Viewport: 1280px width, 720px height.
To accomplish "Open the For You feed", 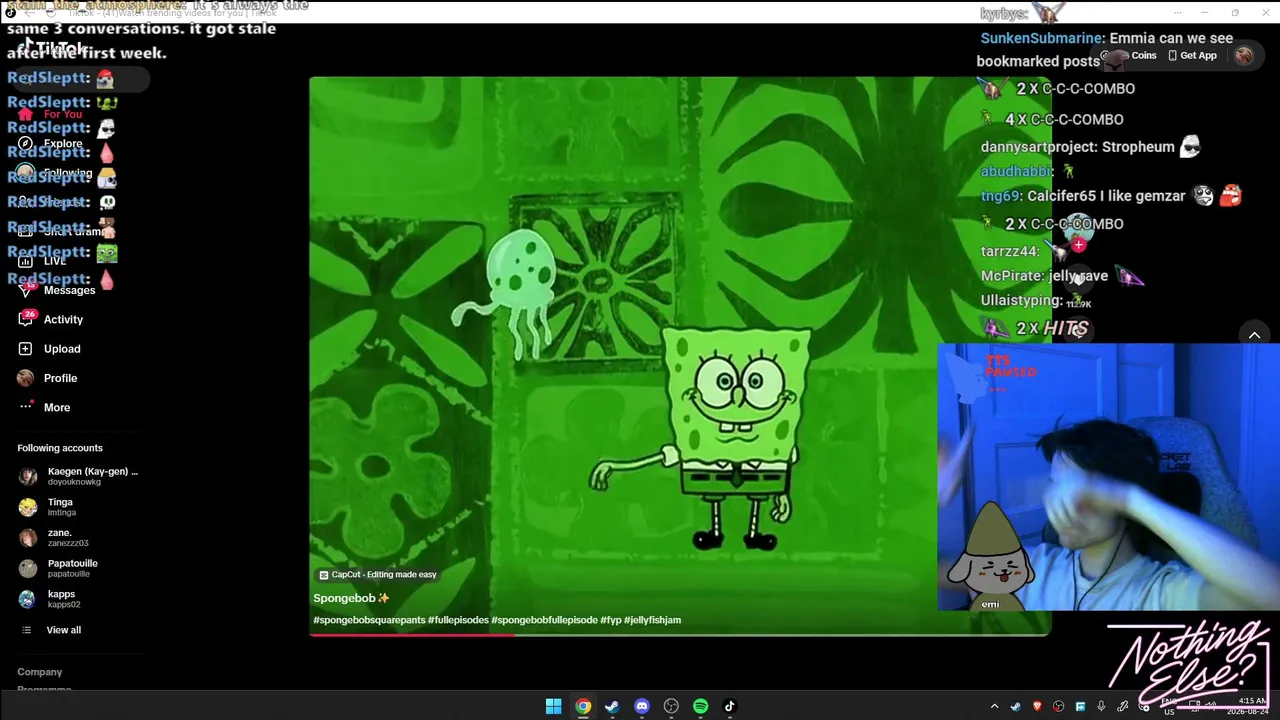I will pos(63,114).
